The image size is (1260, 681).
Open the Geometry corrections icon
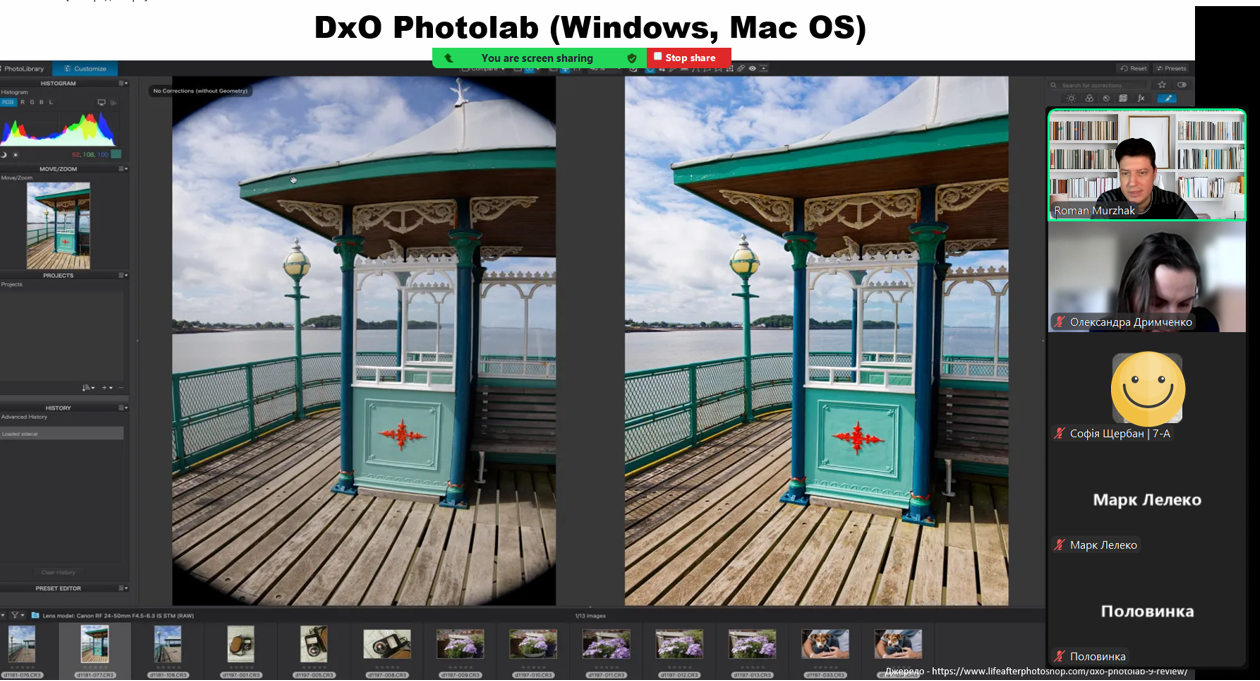[x=1123, y=99]
